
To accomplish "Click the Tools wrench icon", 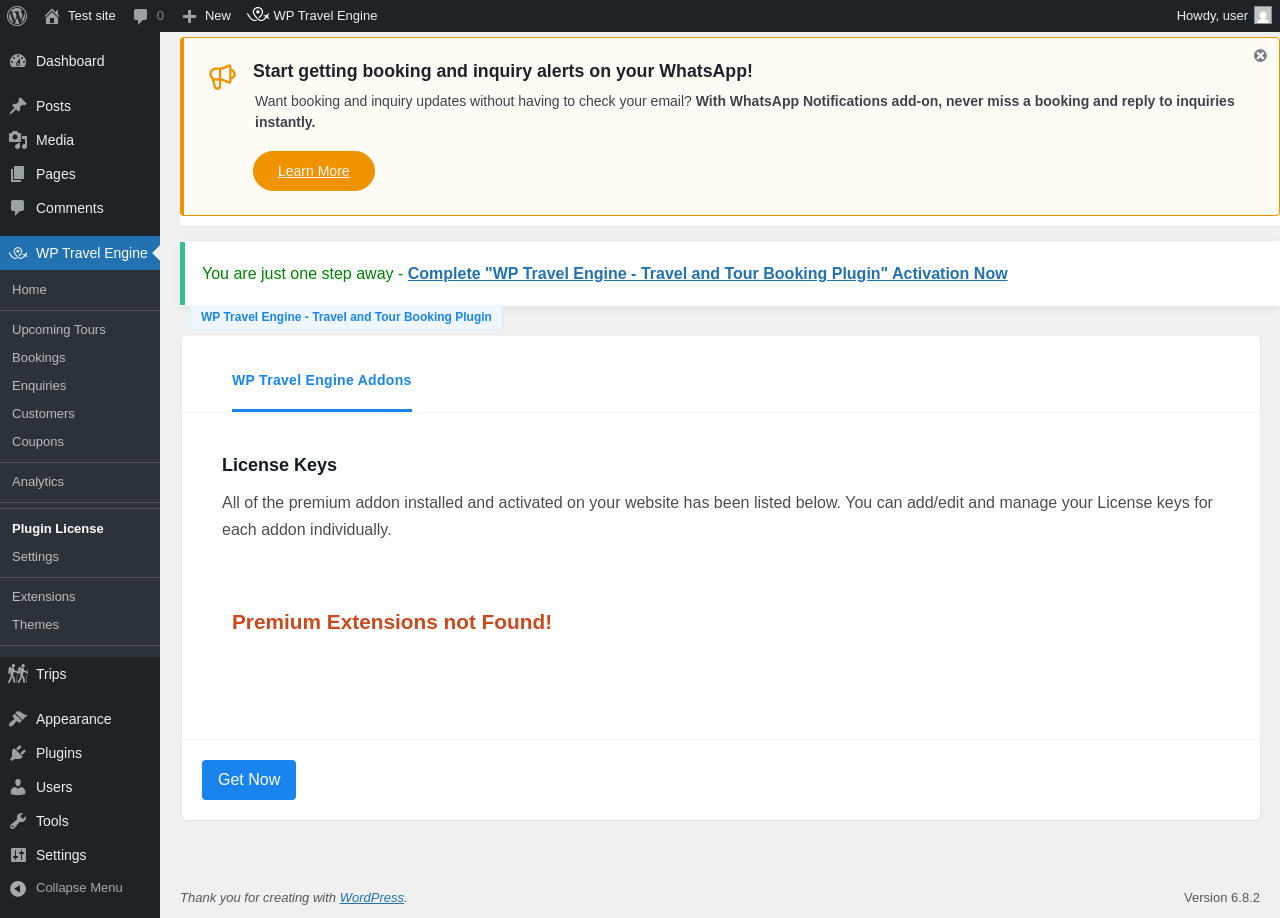I will [18, 821].
